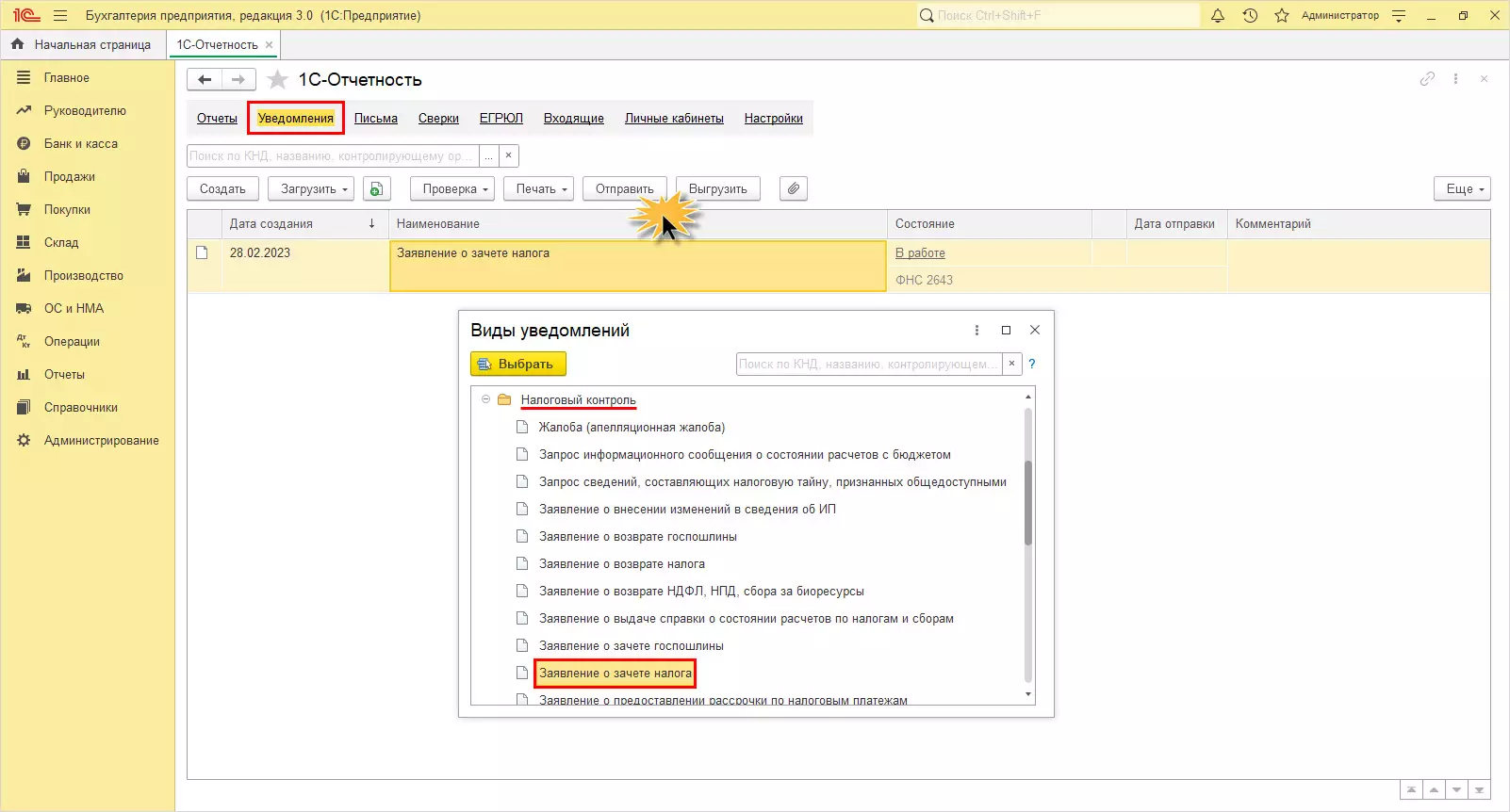Click the green refresh document icon

click(x=376, y=189)
